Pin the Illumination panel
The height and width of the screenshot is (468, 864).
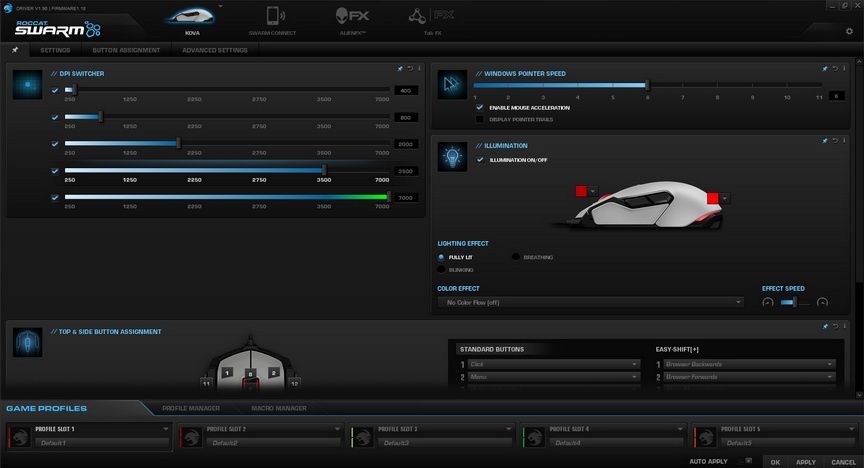[825, 141]
